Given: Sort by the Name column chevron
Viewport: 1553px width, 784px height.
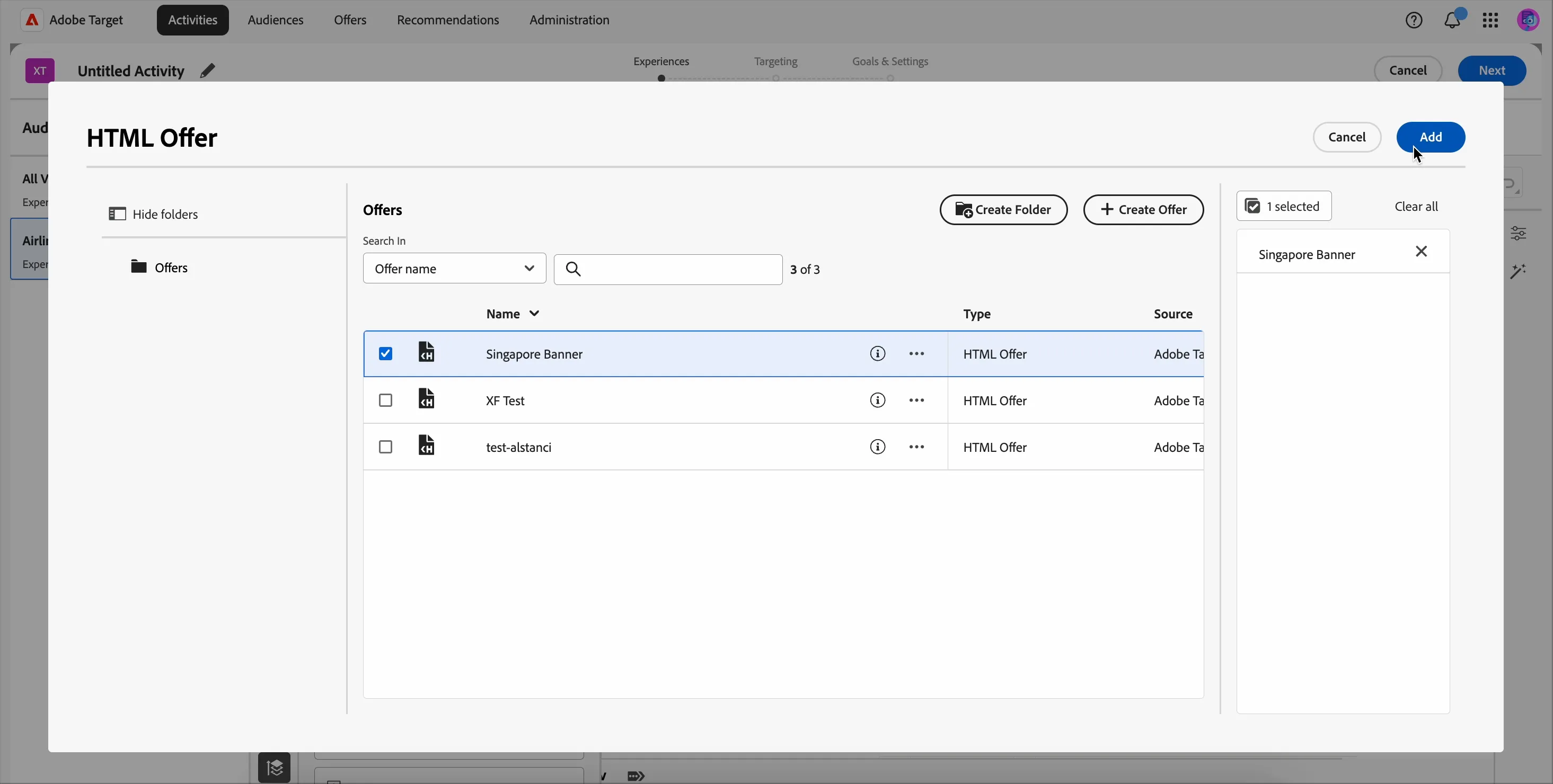Looking at the screenshot, I should click(x=534, y=314).
